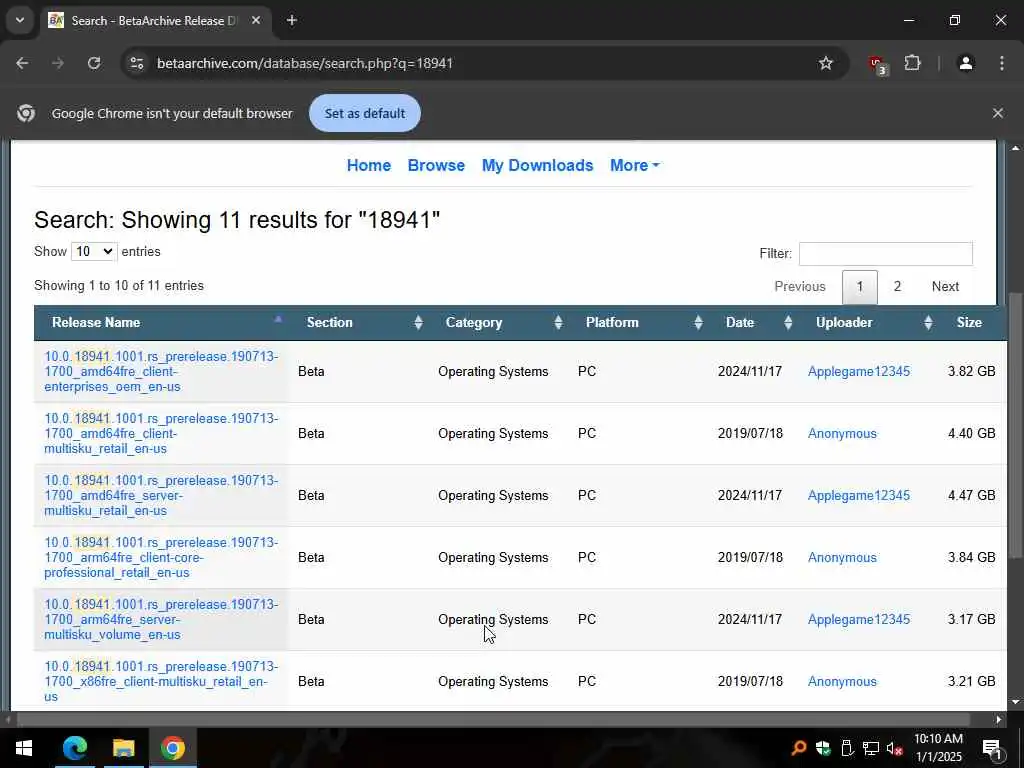Open Applegame12345 uploader in 3.17 GB row

[x=859, y=620]
